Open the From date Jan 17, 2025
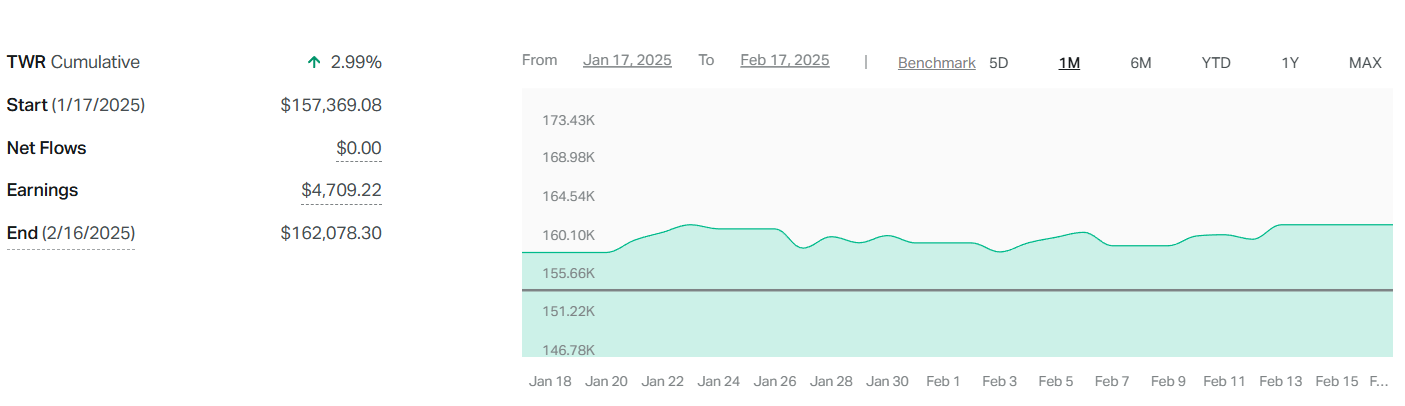Viewport: 1405px width, 406px height. click(627, 60)
